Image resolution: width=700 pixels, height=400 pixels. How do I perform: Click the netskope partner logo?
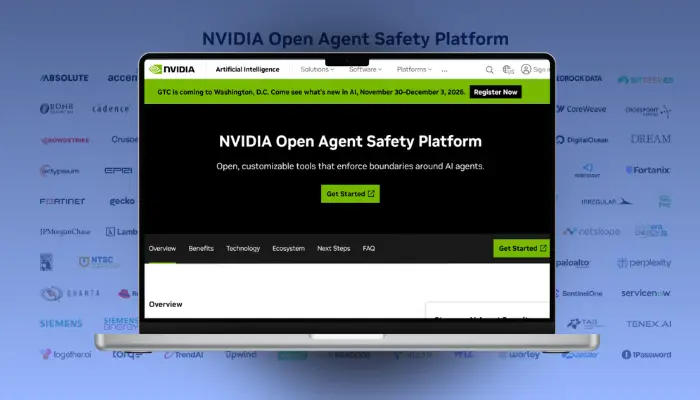pyautogui.click(x=592, y=231)
